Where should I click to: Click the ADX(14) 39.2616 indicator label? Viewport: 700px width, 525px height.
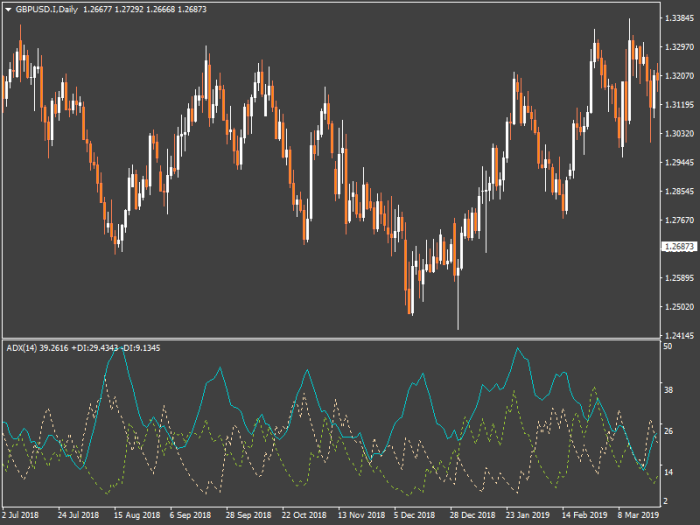38,348
